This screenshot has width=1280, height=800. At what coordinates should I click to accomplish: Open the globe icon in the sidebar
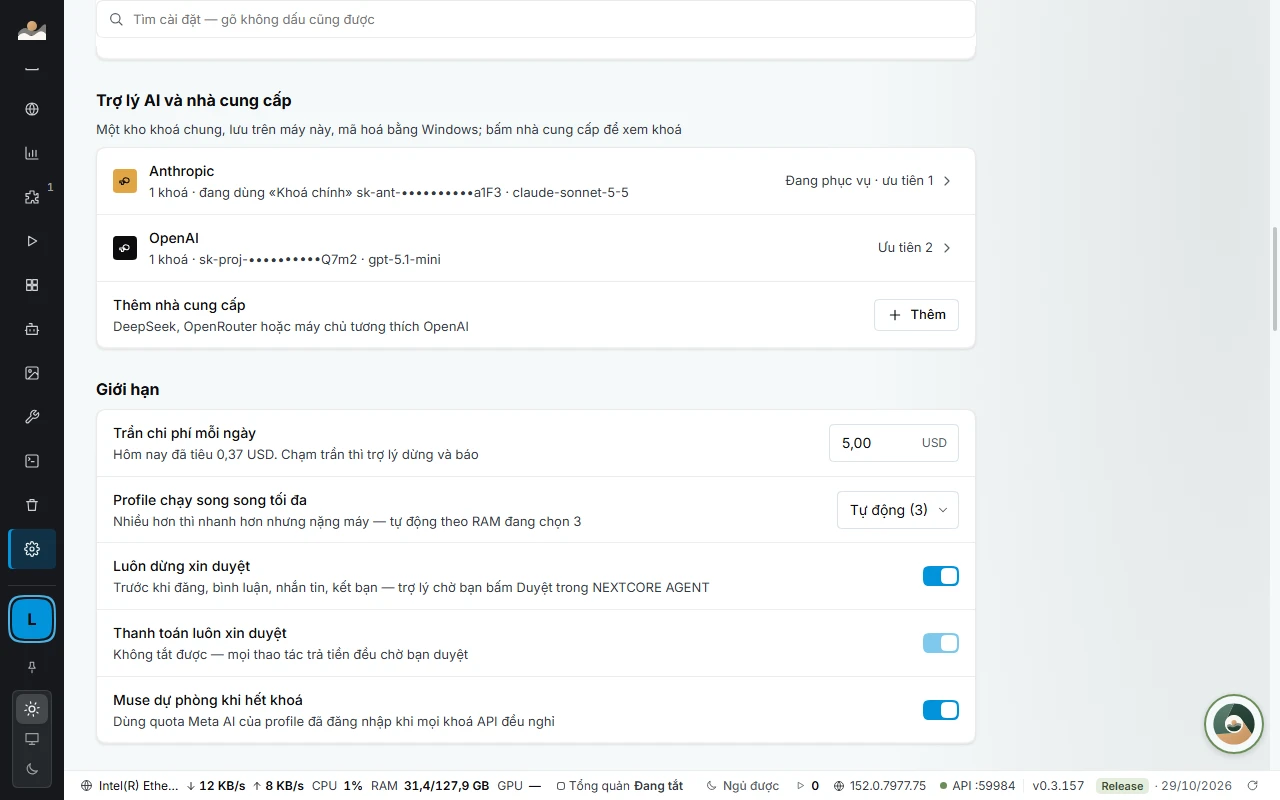click(x=32, y=109)
